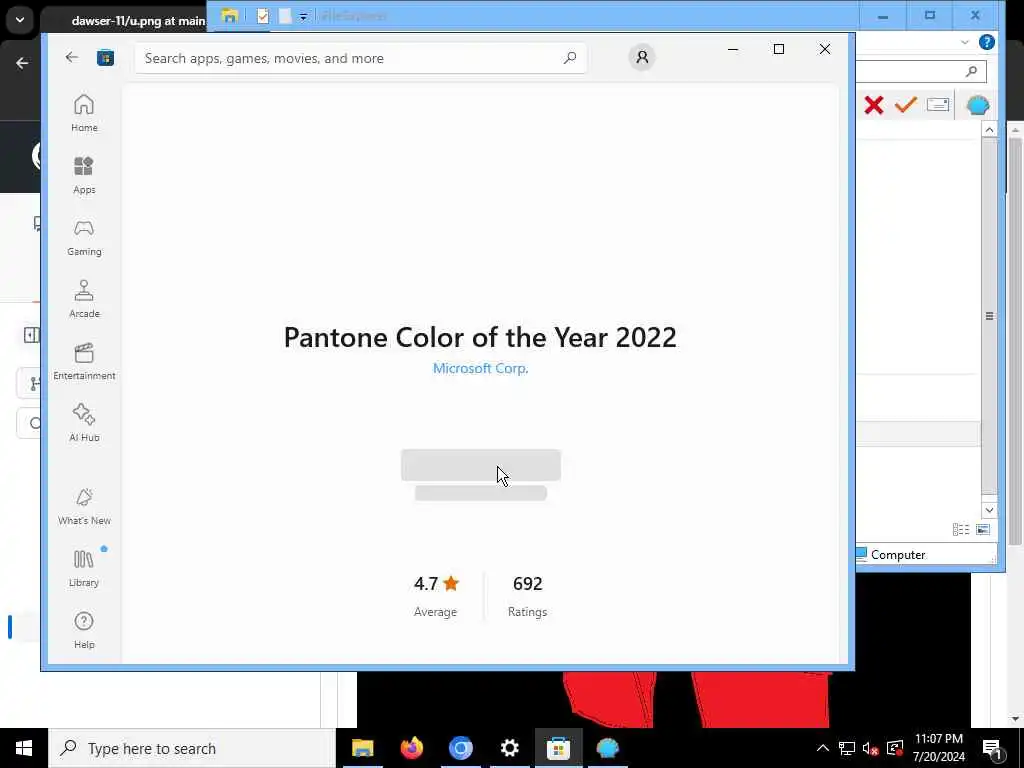Viewport: 1024px width, 768px height.
Task: Launch Firefox from the taskbar
Action: pos(411,748)
